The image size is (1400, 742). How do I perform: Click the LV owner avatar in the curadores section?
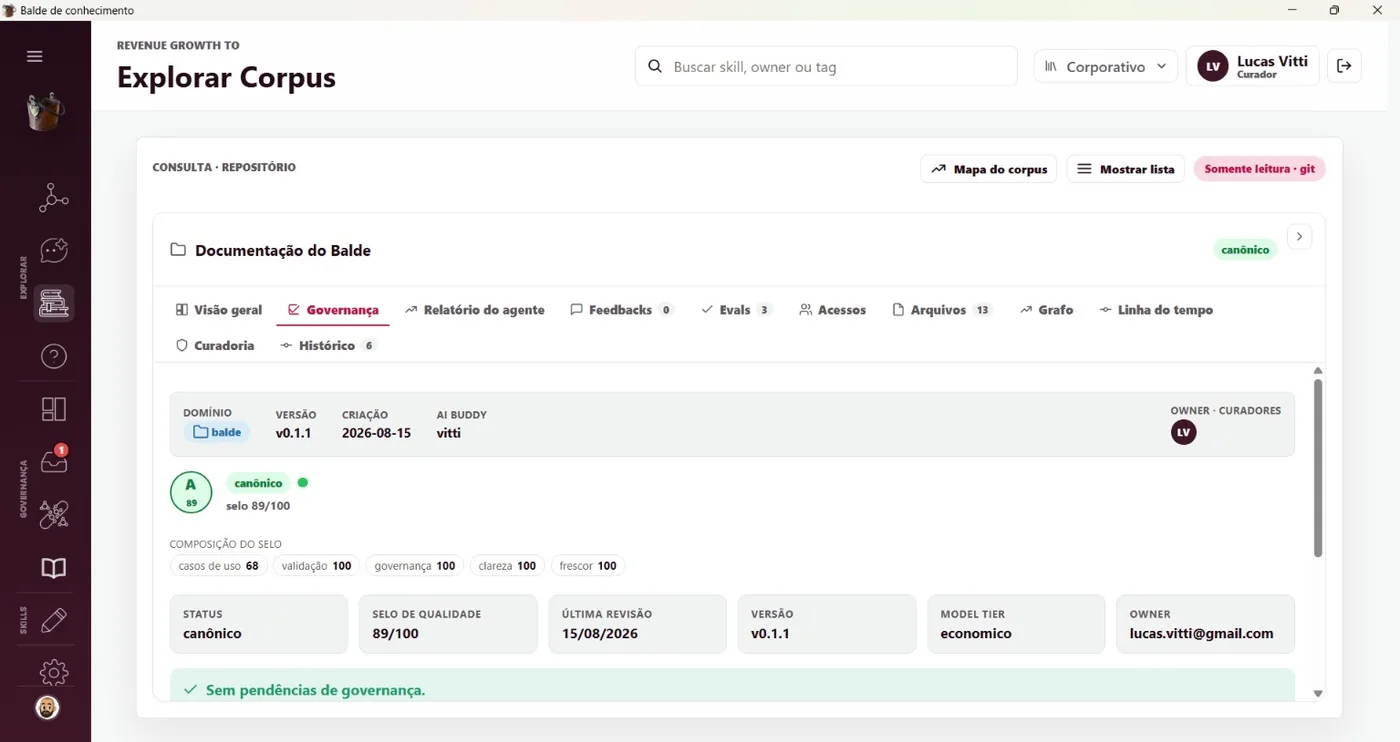1184,432
